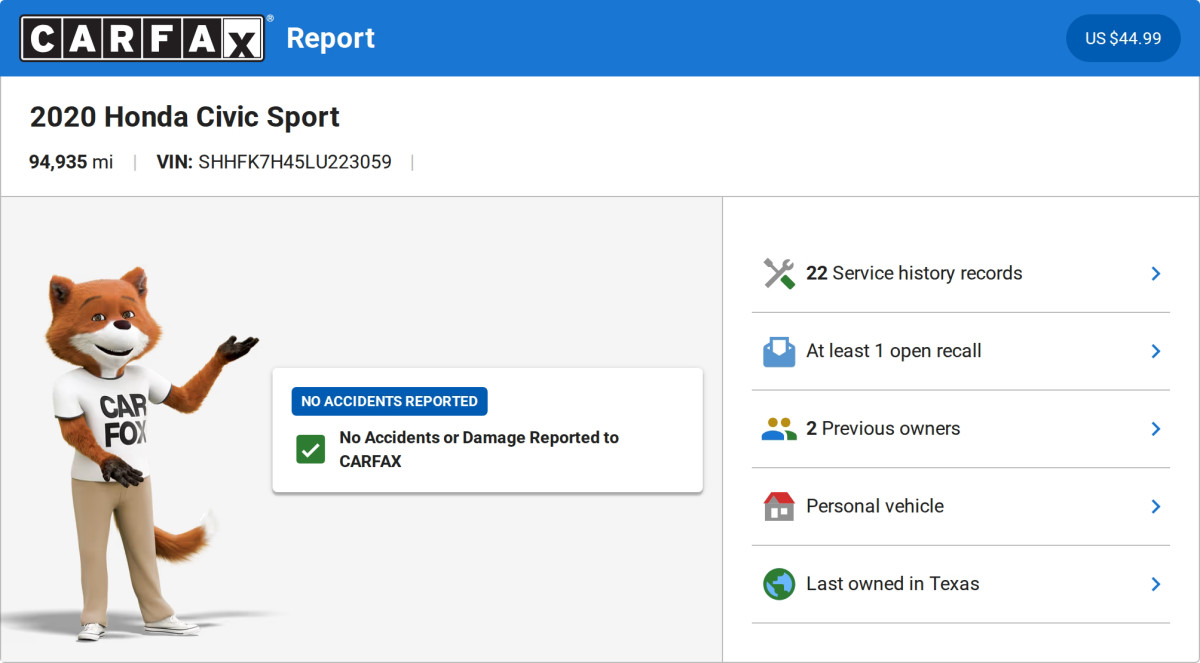Select the NO ACCIDENTS REPORTED badge
Image resolution: width=1200 pixels, height=663 pixels.
(389, 401)
